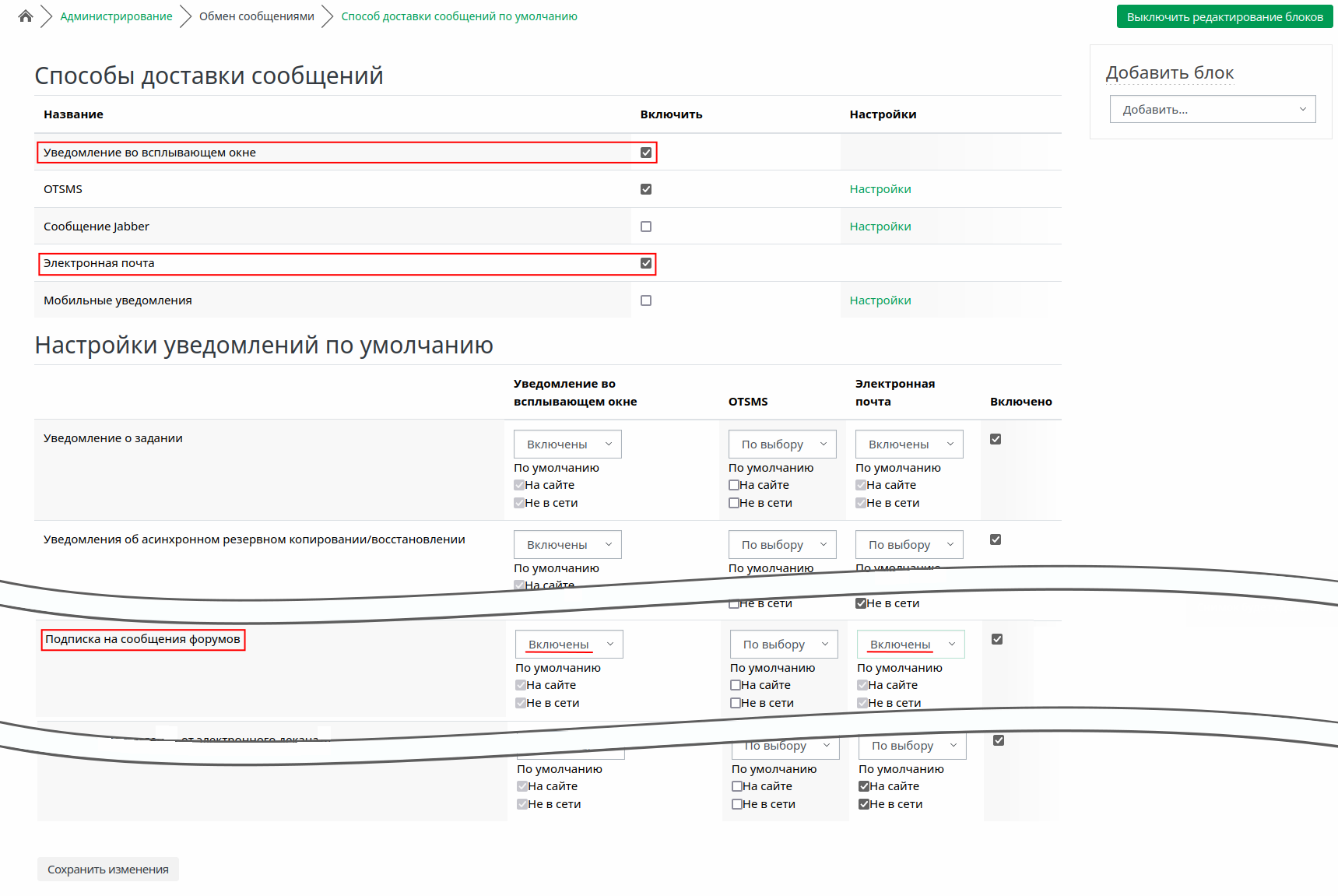Uncheck email На сайте in the last row

[x=864, y=786]
